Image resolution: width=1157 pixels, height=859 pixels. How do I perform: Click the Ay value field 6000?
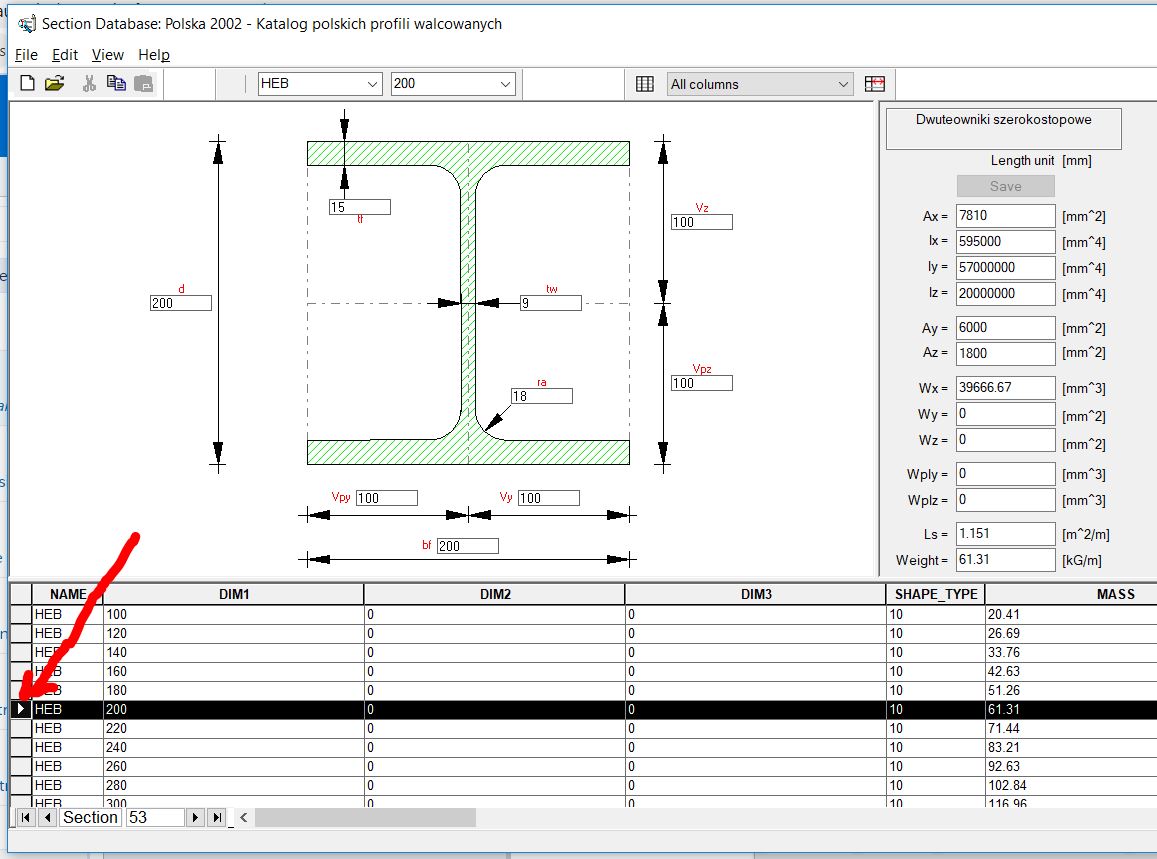(1005, 328)
